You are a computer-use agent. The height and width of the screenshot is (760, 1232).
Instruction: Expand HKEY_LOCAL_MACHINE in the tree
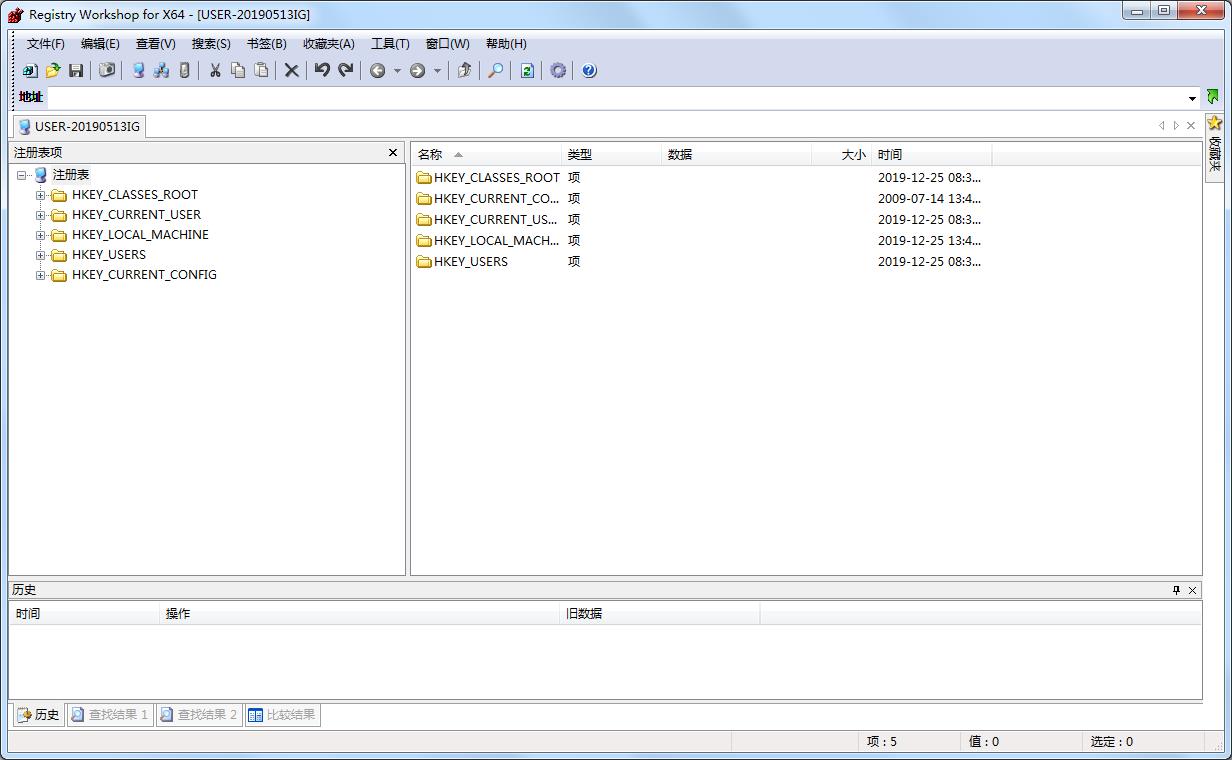(x=41, y=235)
